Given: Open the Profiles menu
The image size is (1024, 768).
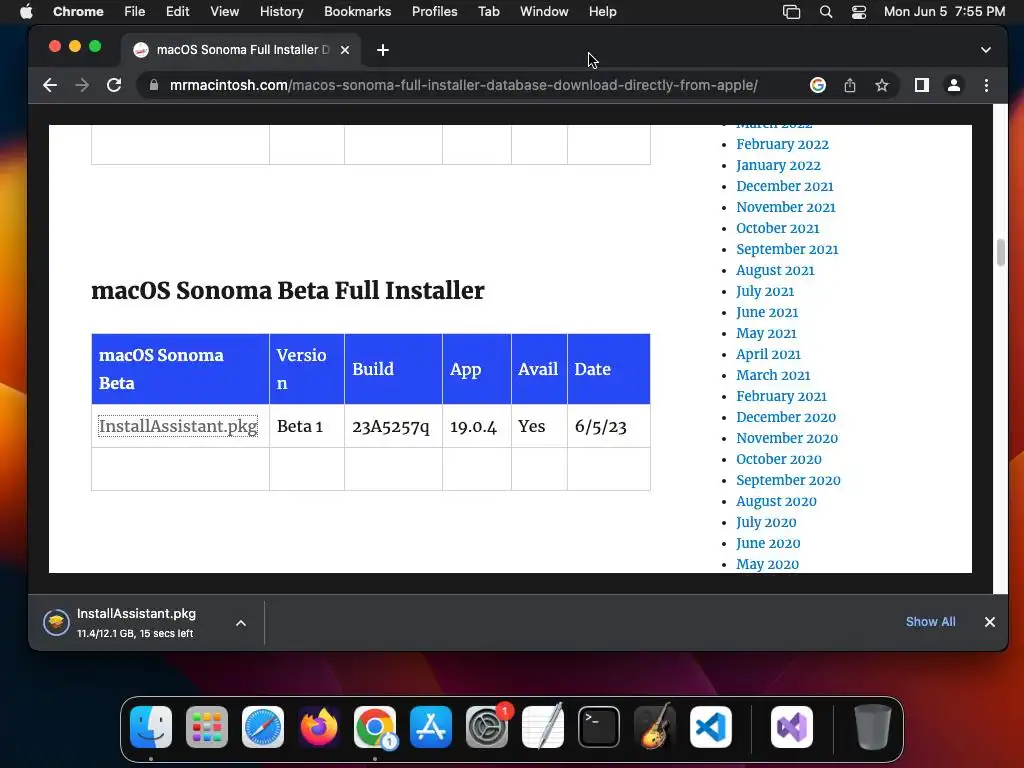Looking at the screenshot, I should click(434, 12).
